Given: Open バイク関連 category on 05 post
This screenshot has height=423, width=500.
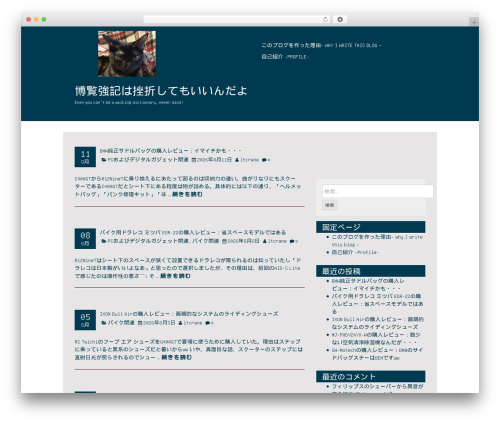Looking at the screenshot, I should tap(121, 323).
